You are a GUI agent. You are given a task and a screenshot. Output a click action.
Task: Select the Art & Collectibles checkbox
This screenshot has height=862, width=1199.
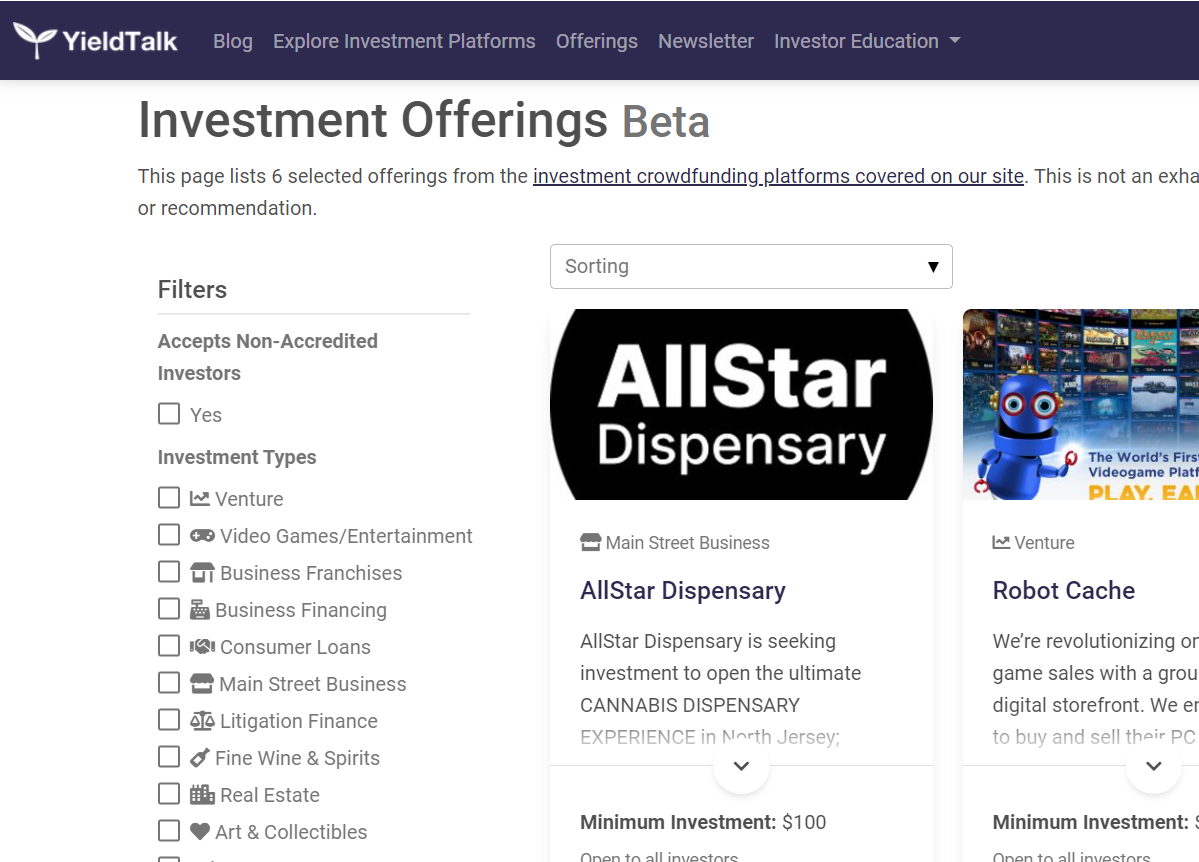169,831
